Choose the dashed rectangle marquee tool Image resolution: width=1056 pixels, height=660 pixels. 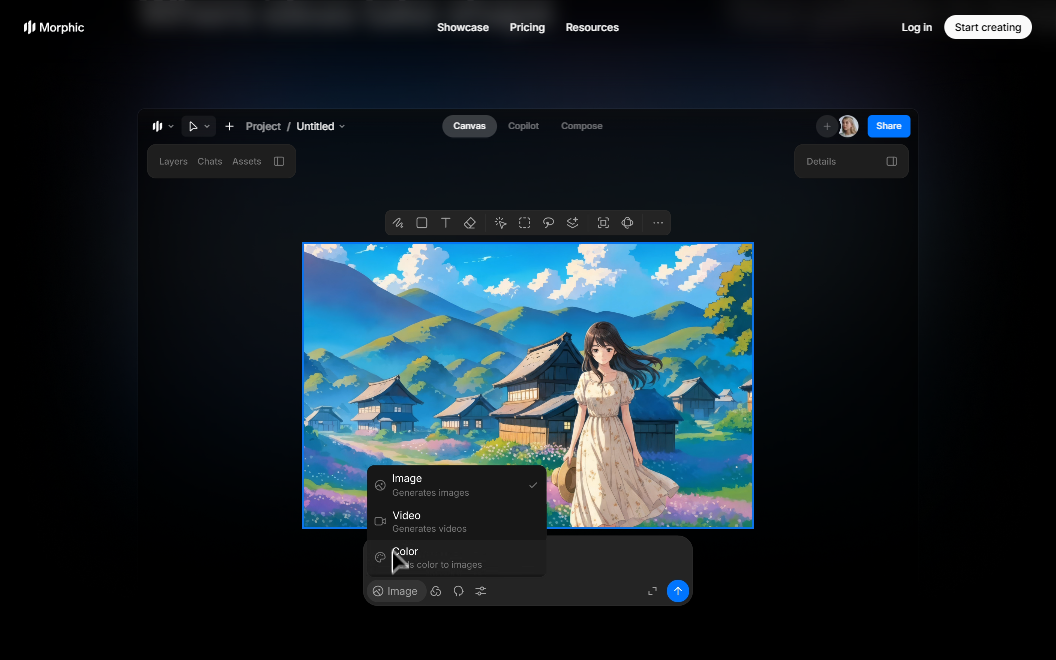tap(524, 223)
